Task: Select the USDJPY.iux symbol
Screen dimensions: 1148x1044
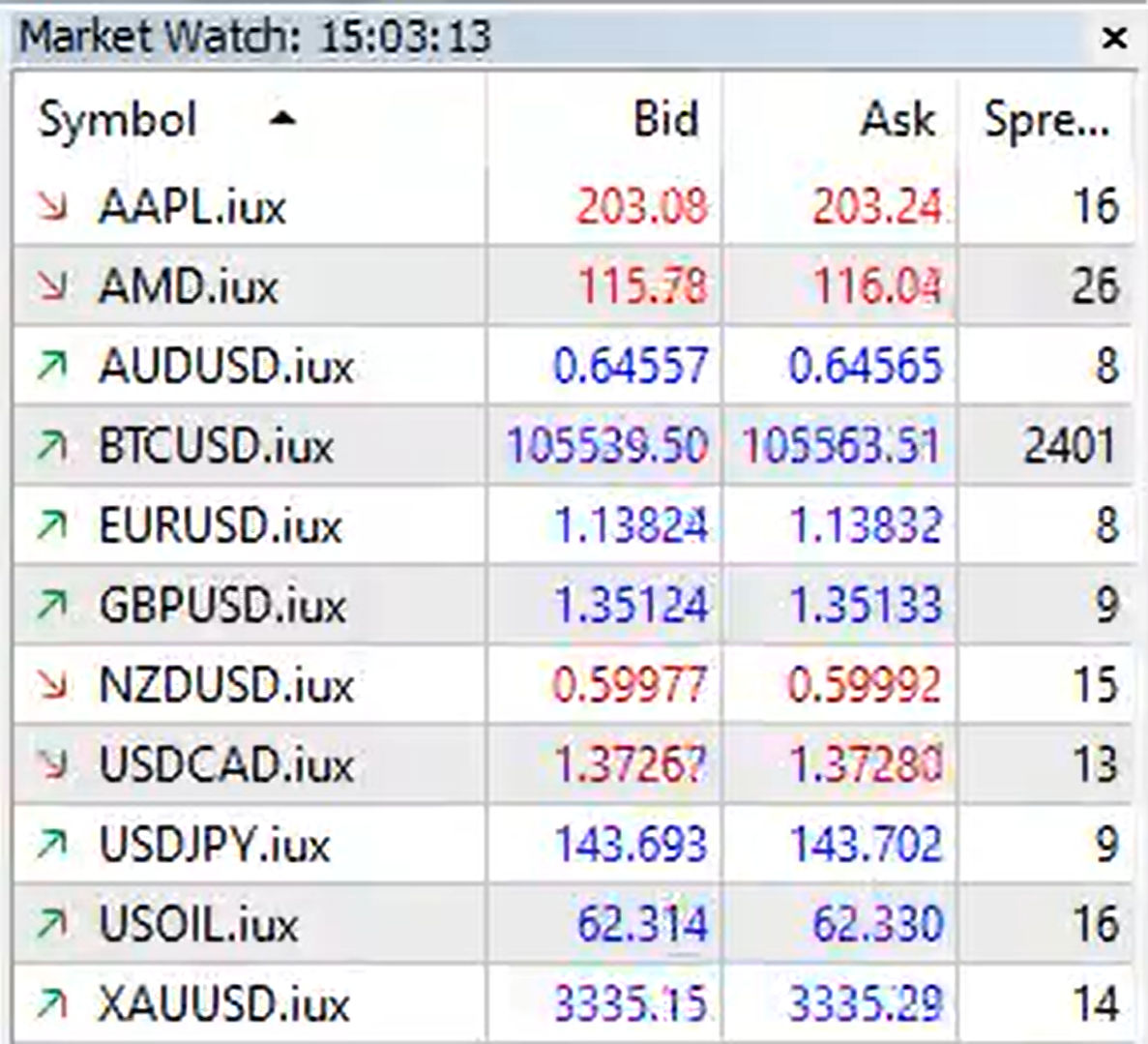Action: (215, 846)
